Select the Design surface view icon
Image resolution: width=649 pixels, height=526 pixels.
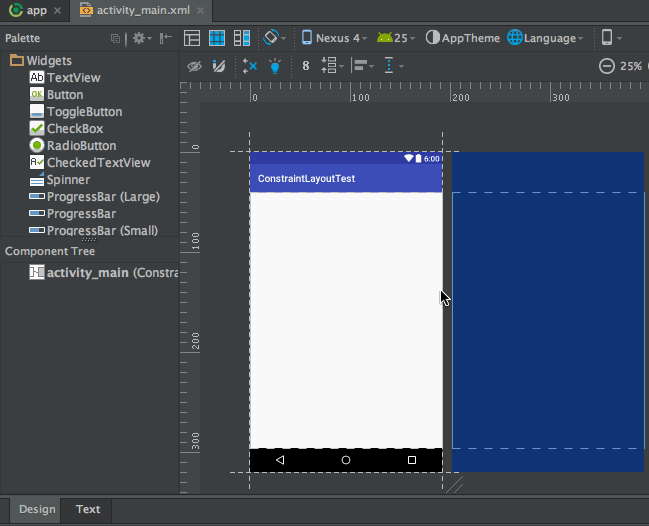tap(191, 38)
